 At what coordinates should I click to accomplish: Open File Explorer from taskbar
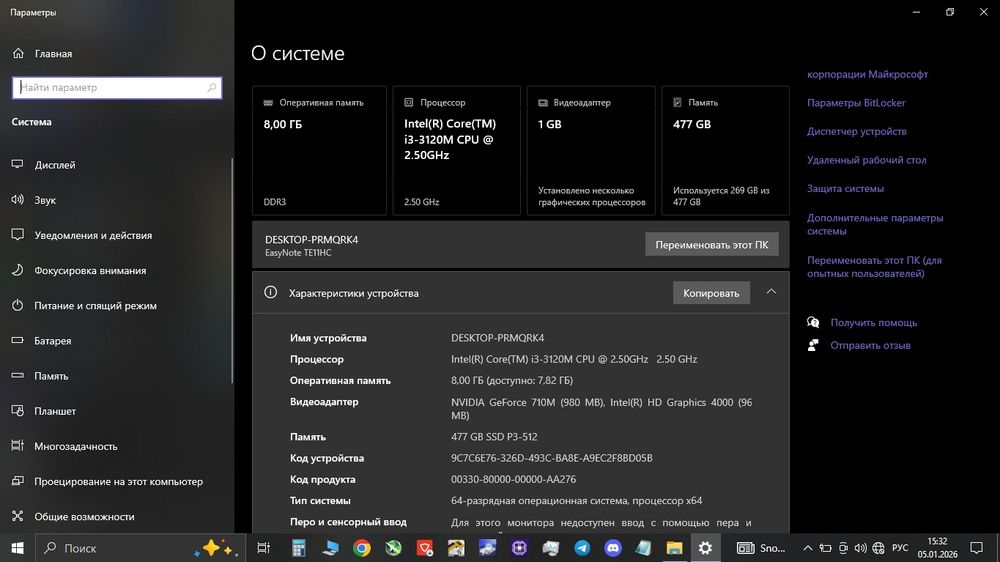coord(674,547)
